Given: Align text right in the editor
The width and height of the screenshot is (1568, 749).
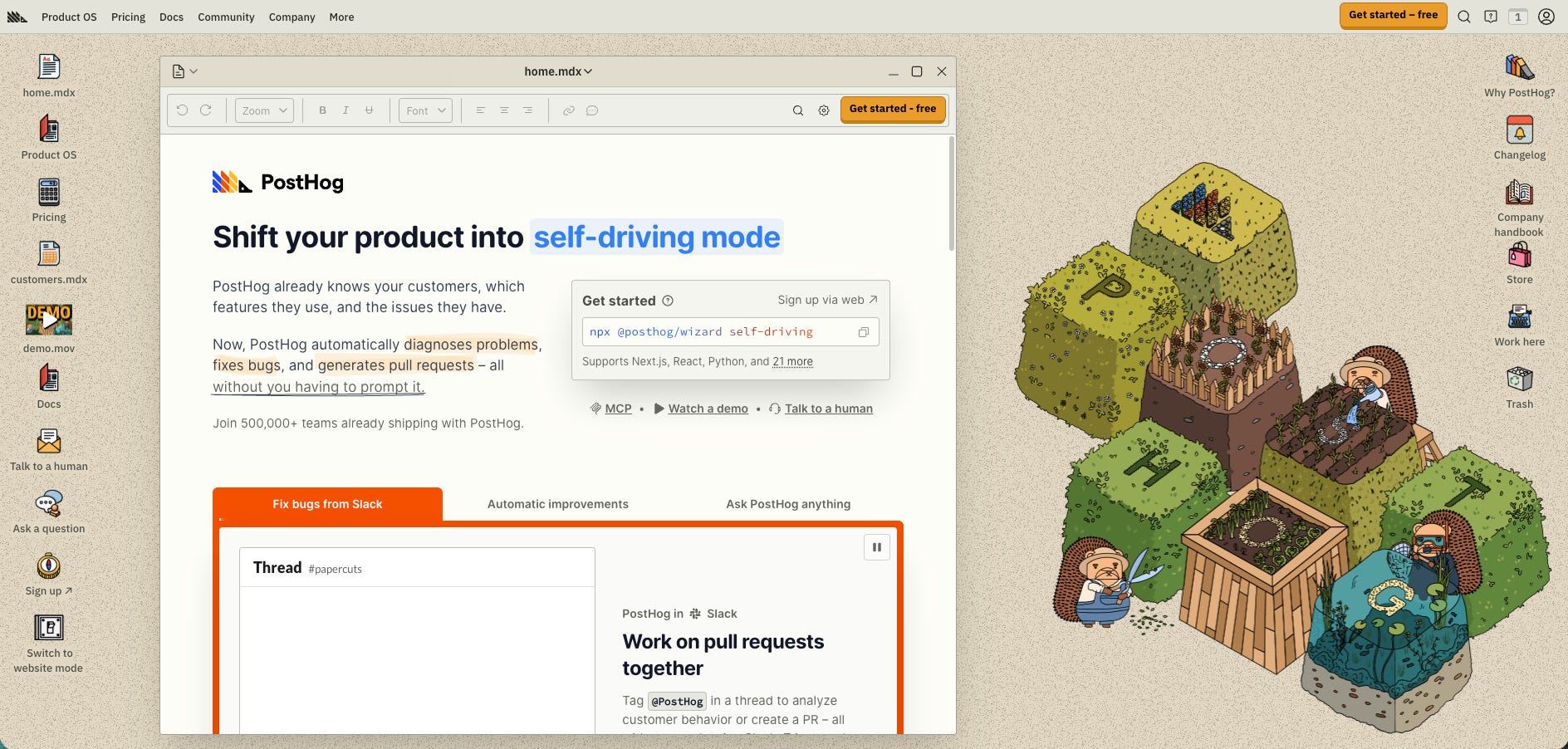Looking at the screenshot, I should (527, 110).
